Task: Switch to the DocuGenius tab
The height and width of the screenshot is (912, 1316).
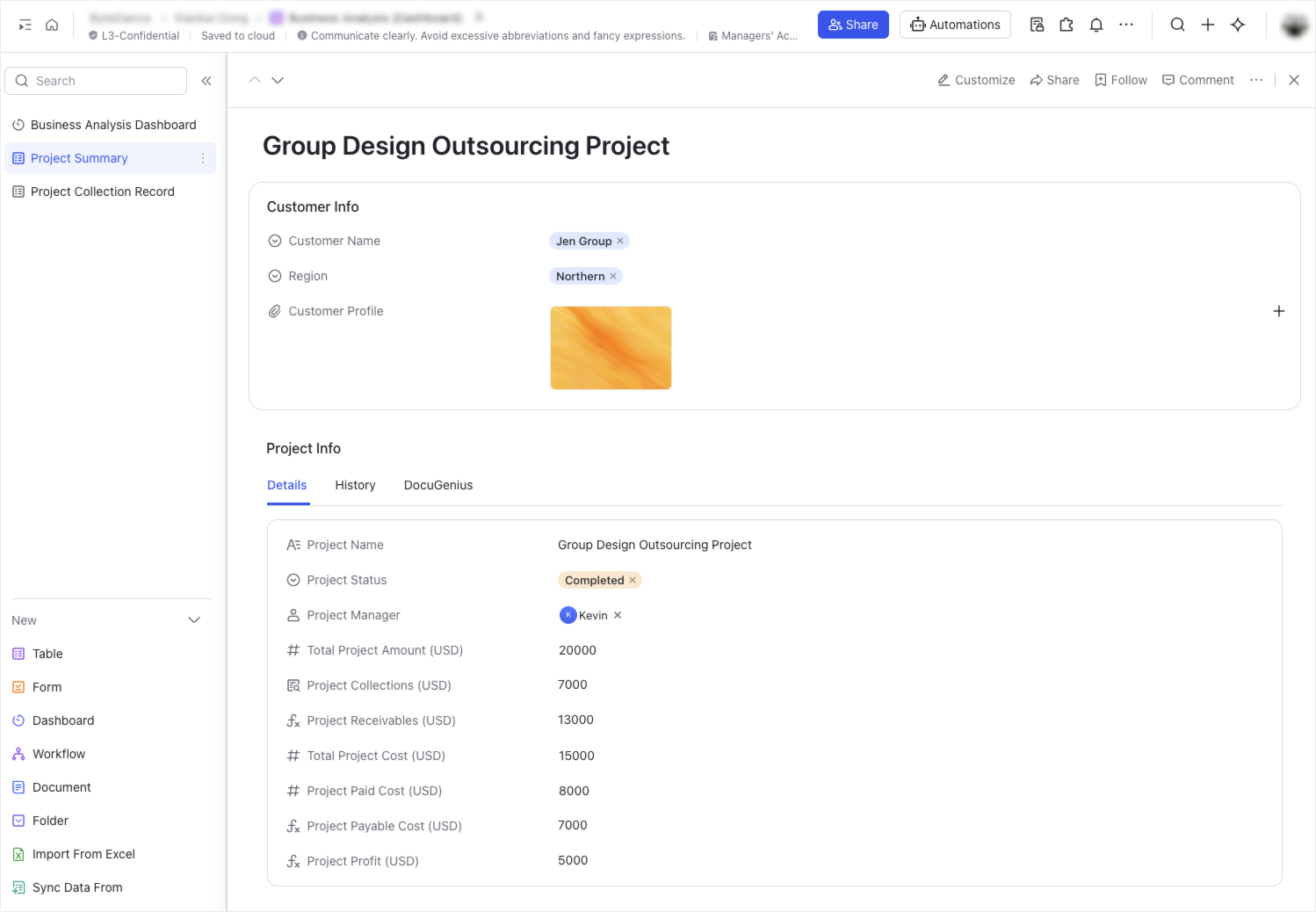Action: [x=437, y=485]
